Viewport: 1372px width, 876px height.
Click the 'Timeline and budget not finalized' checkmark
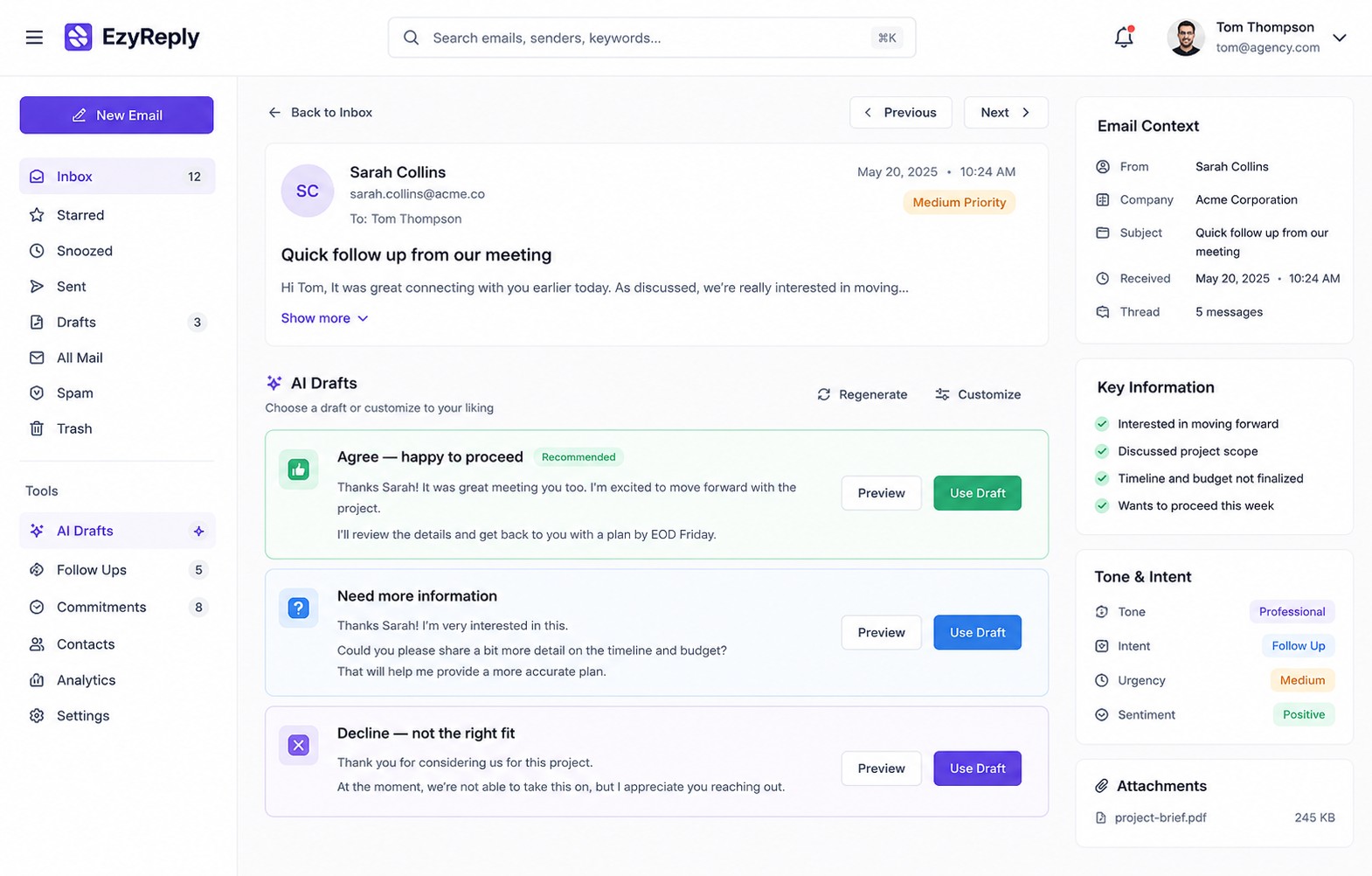click(1102, 478)
